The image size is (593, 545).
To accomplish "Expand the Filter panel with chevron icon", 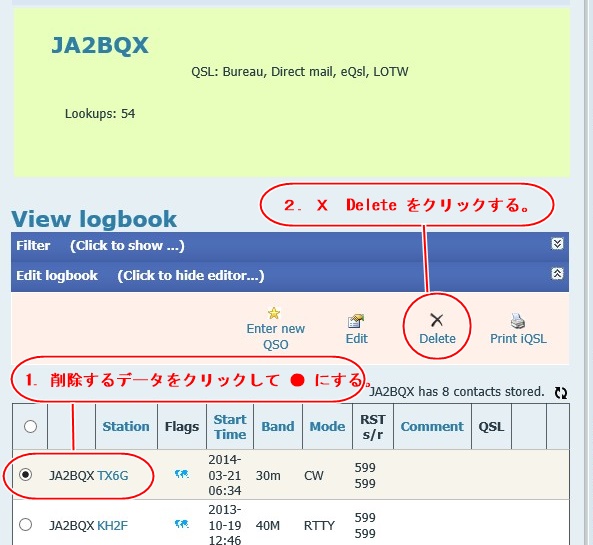I will tap(557, 244).
